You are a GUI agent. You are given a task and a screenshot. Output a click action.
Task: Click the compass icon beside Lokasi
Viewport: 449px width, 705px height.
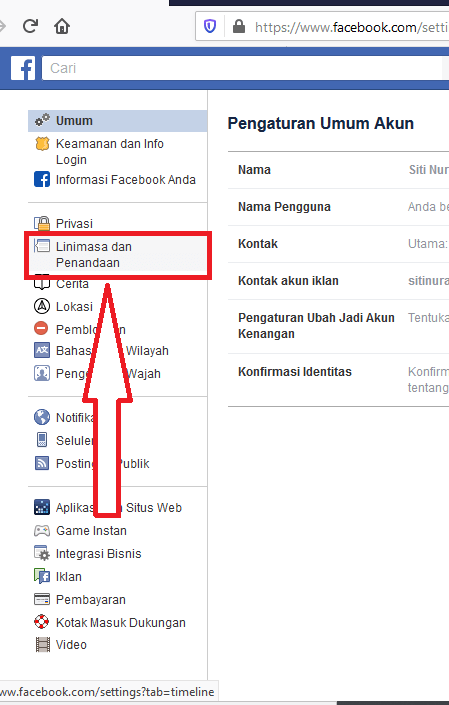(42, 306)
